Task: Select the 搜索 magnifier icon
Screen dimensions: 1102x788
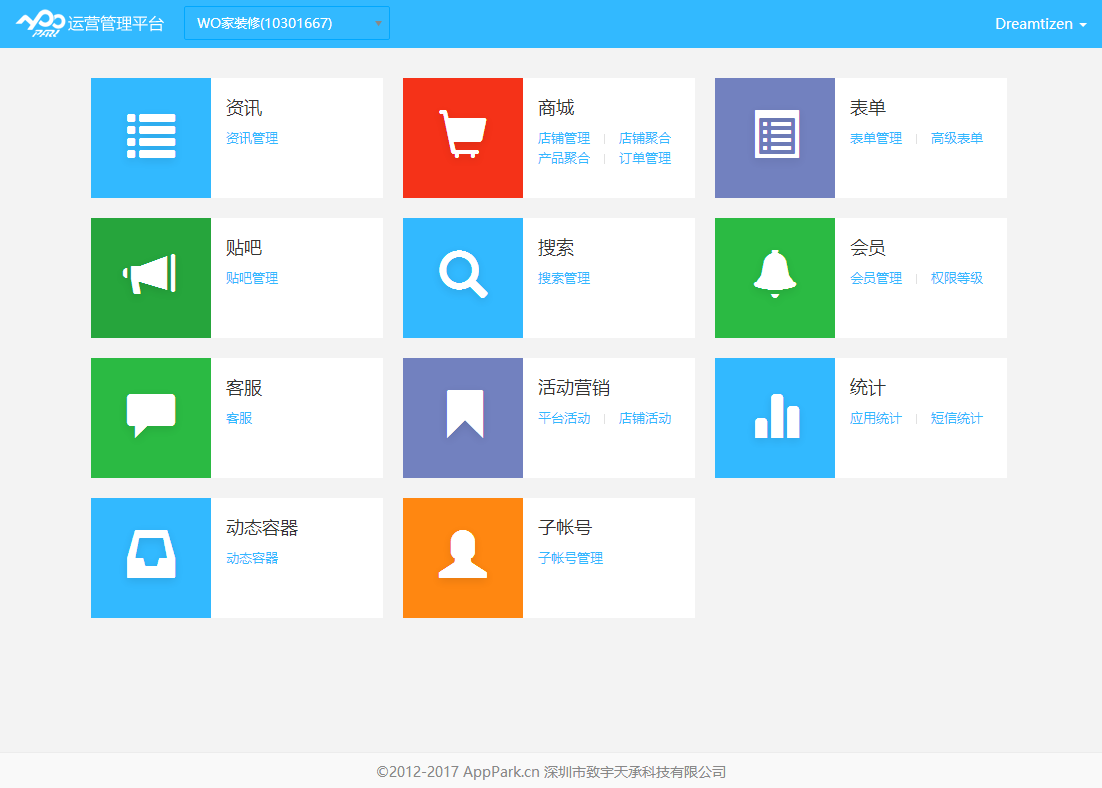Action: pyautogui.click(x=462, y=277)
